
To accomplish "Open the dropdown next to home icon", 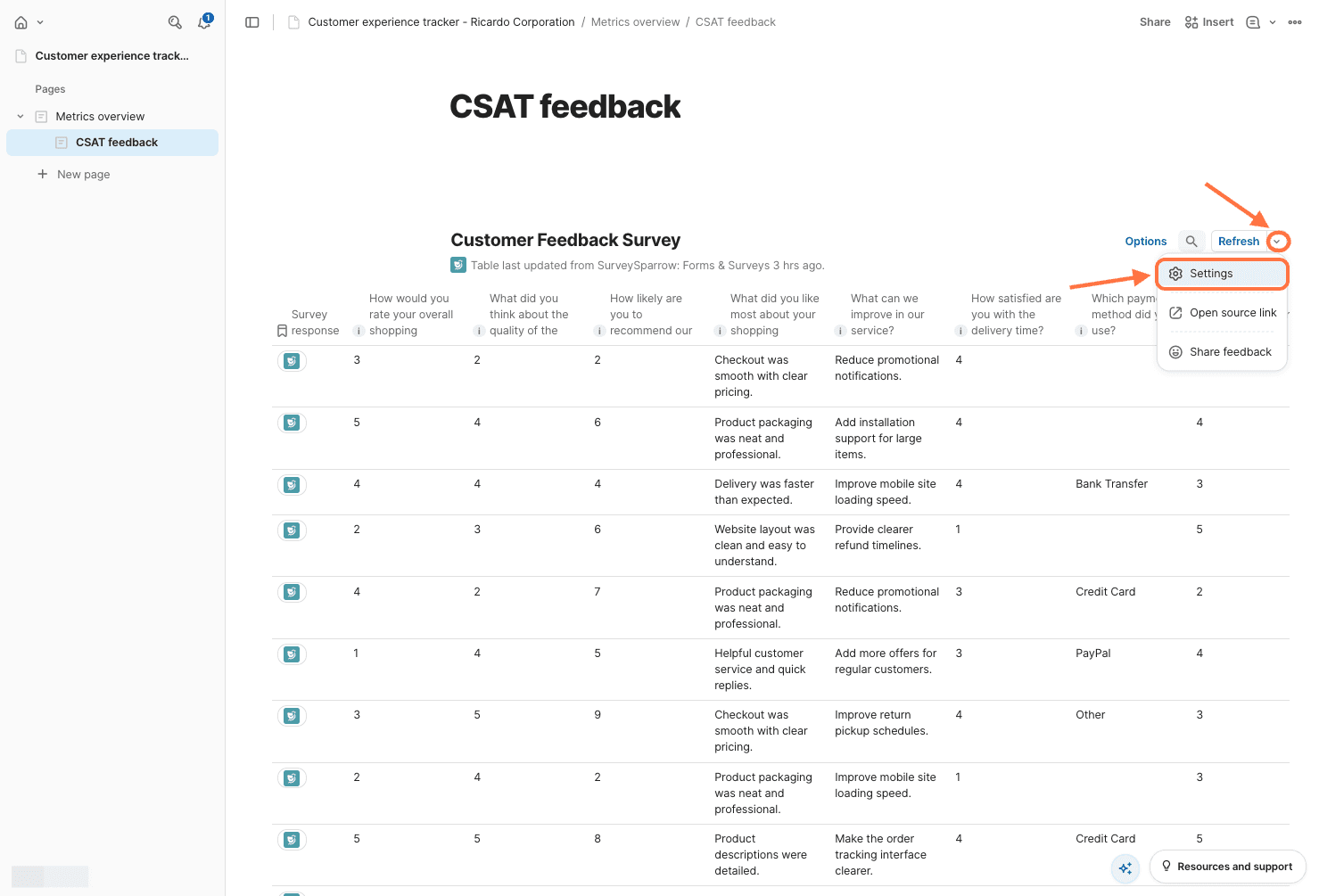I will point(40,22).
